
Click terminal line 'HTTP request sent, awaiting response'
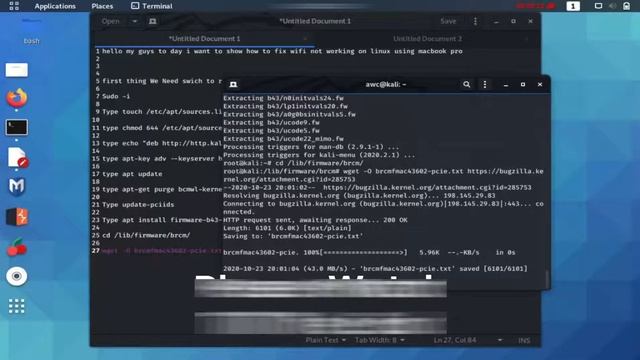pos(315,220)
